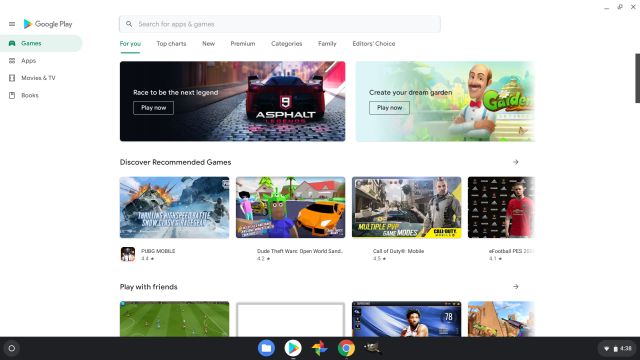The width and height of the screenshot is (640, 360).
Task: Browse the Categories tab
Action: [x=287, y=44]
